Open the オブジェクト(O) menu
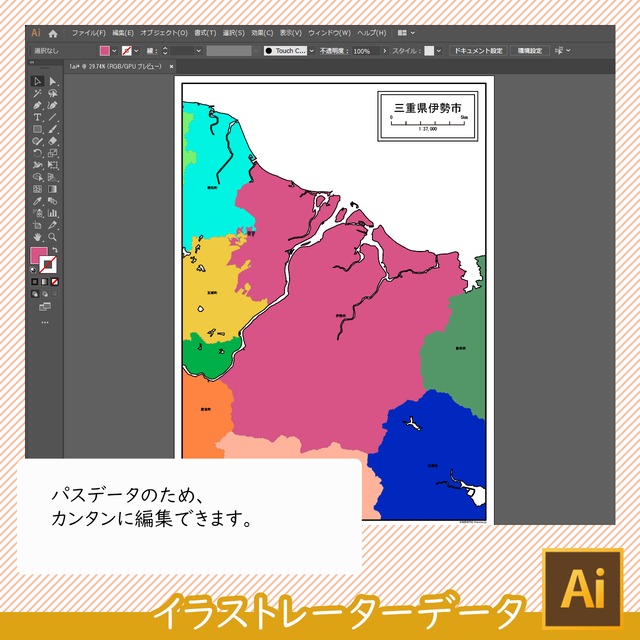Screen dimensions: 640x640 coord(164,33)
